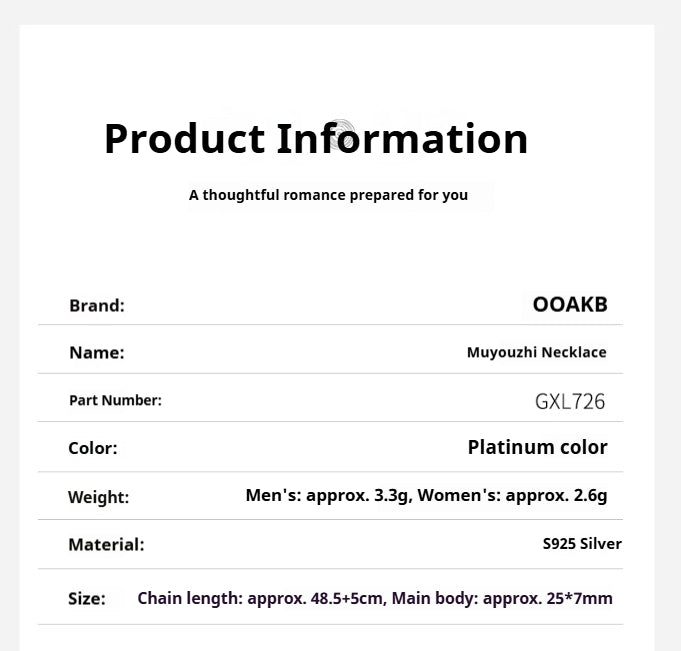Click the "Part Number:" label
This screenshot has width=681, height=651.
115,401
